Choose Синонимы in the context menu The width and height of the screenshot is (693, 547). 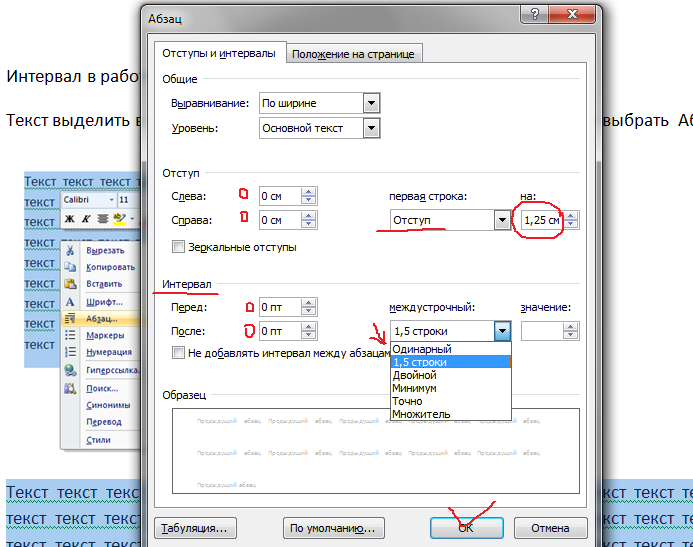[x=108, y=405]
